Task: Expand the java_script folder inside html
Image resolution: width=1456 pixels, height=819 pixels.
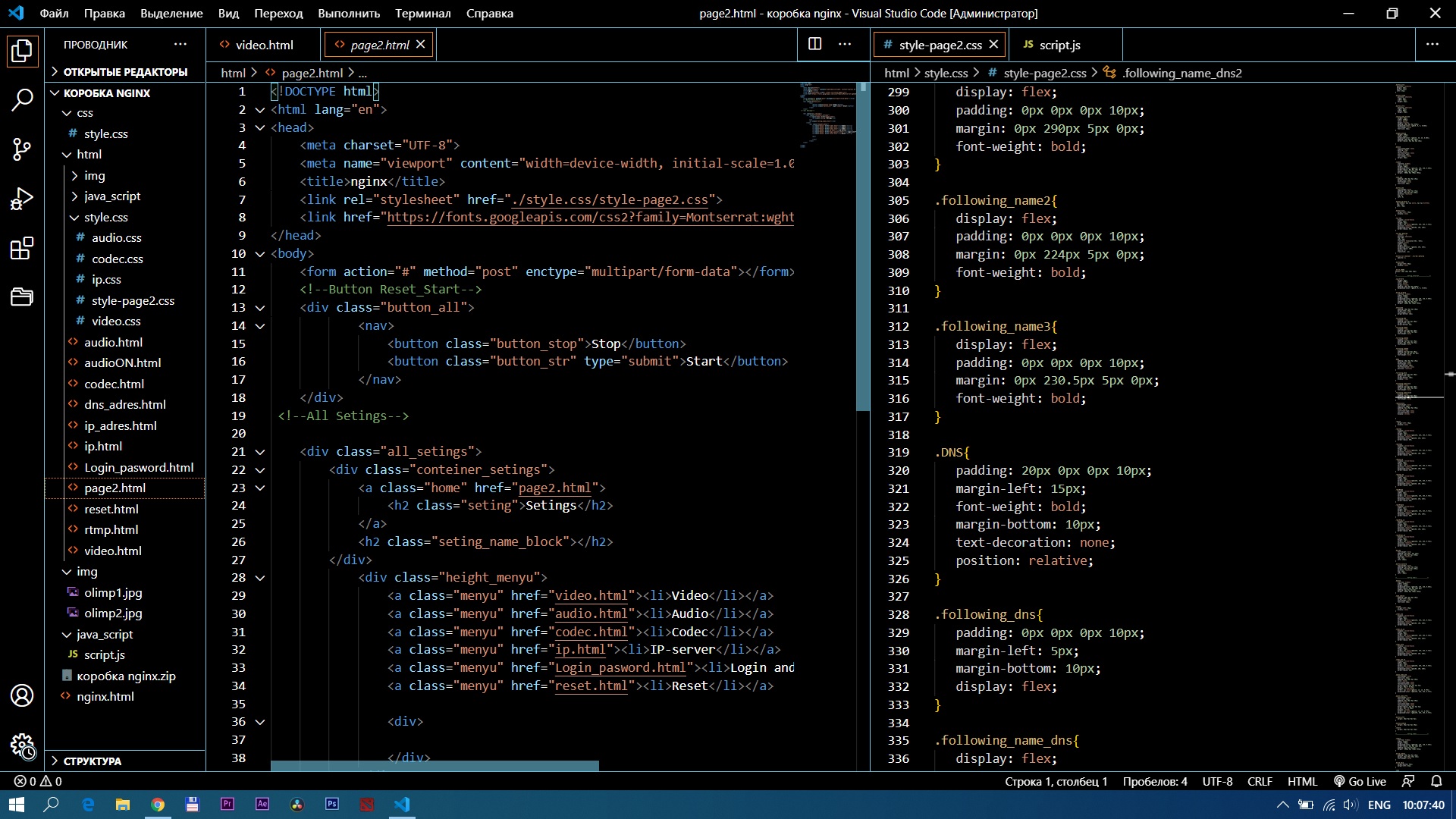Action: [x=125, y=196]
